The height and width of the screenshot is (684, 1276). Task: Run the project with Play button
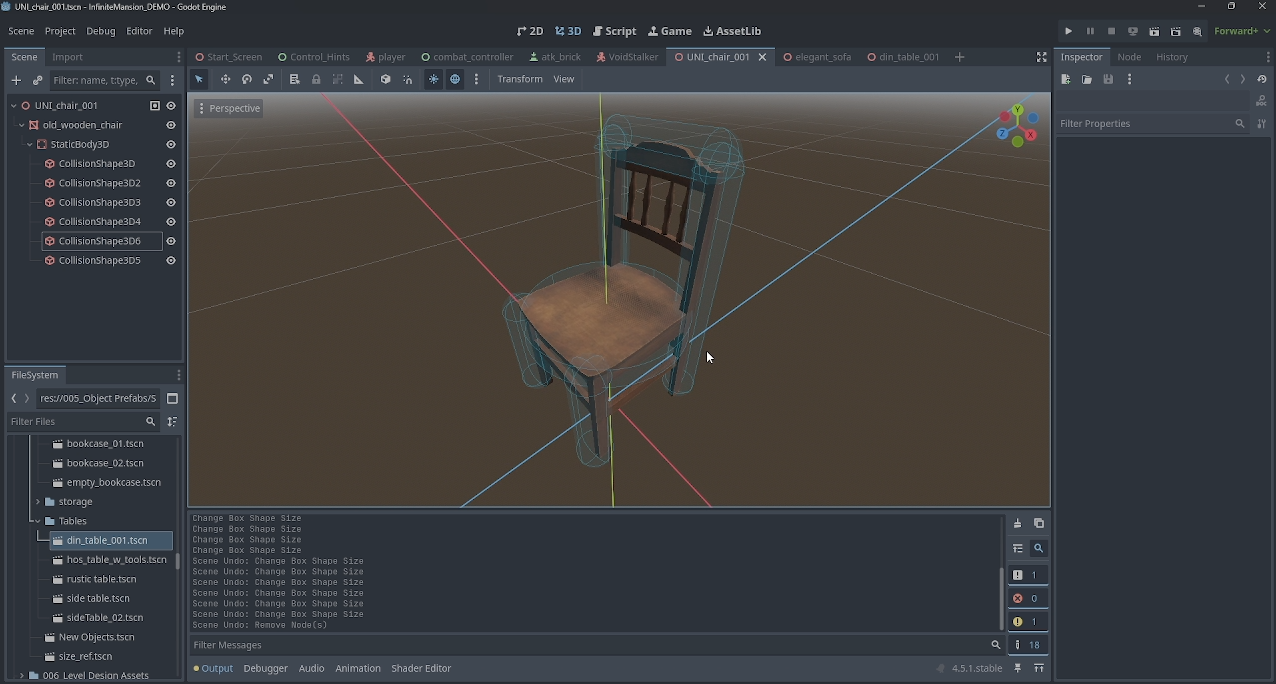(1068, 31)
